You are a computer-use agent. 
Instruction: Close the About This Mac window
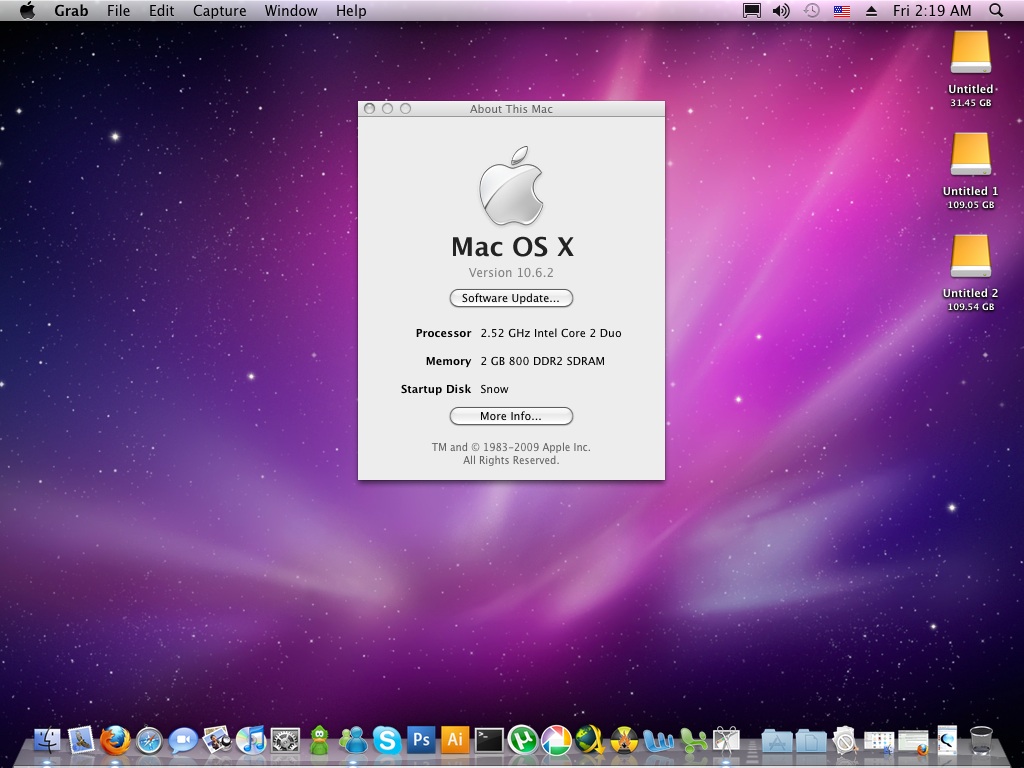pos(370,108)
